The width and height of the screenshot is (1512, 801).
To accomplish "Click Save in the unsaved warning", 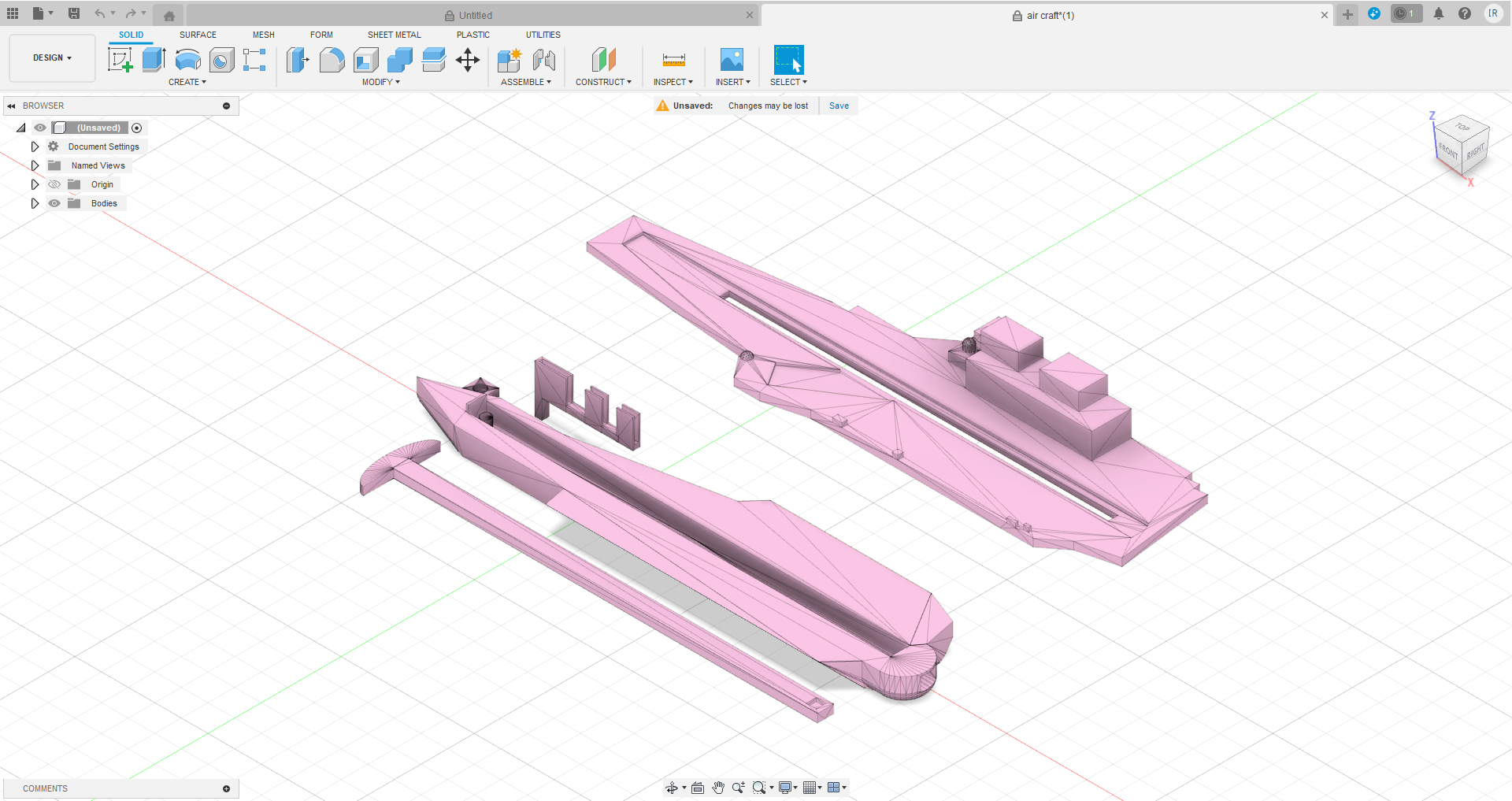I will pos(839,106).
